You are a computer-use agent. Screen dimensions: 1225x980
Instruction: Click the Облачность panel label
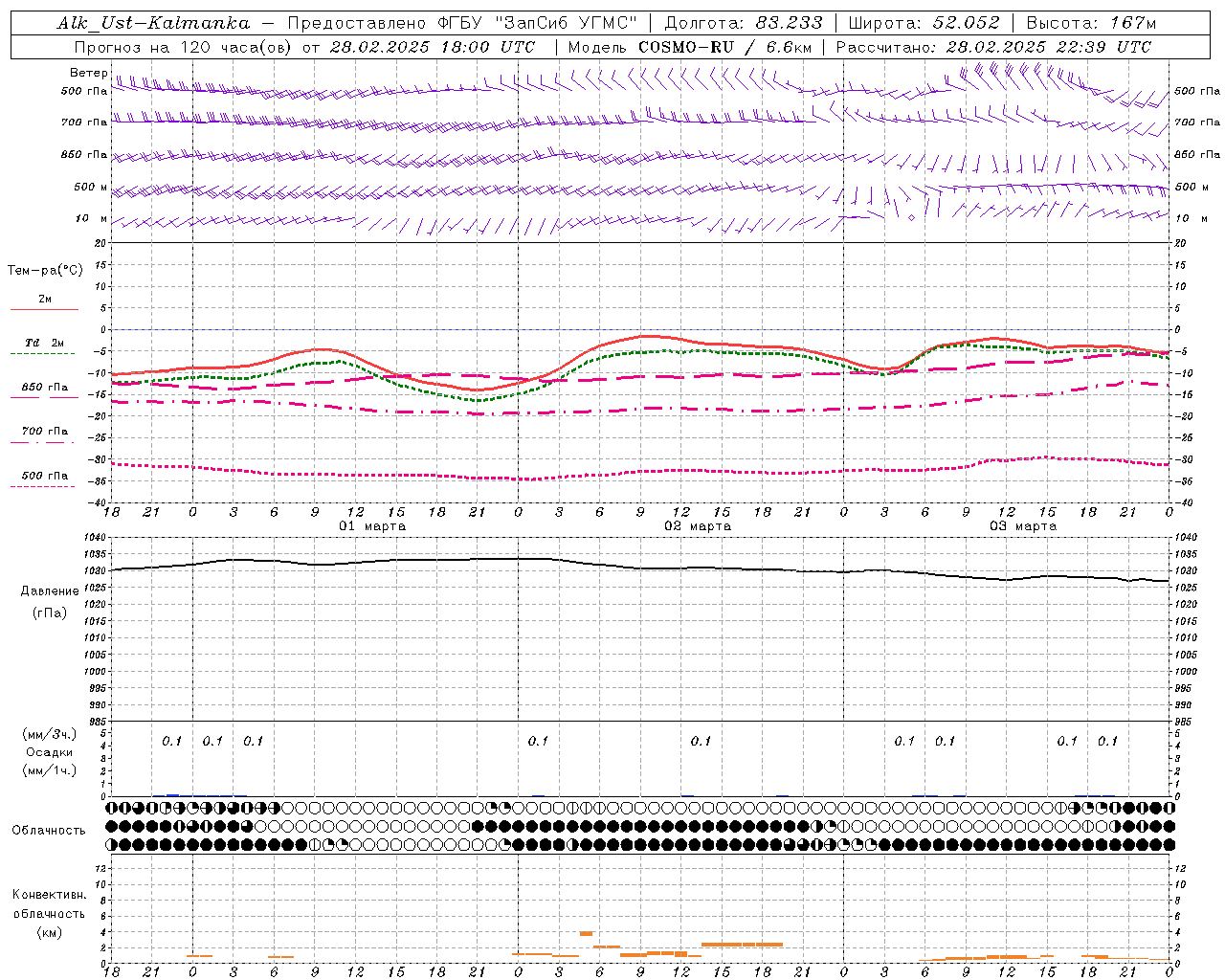point(49,831)
